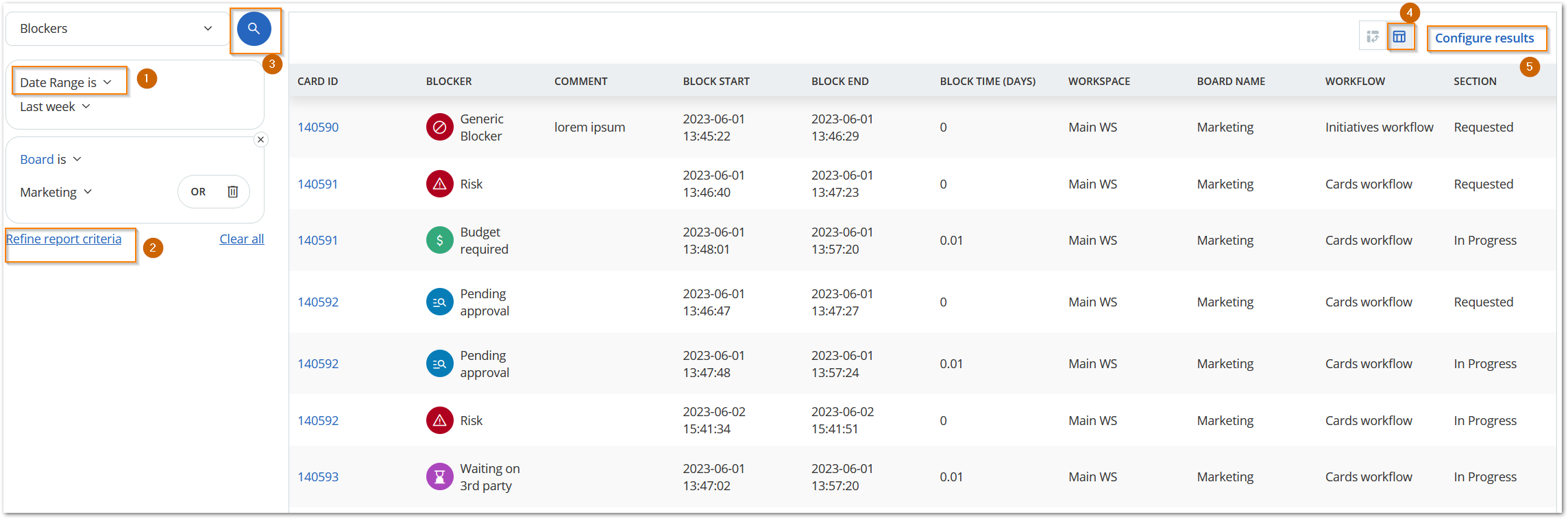This screenshot has width=1568, height=519.
Task: Select the Generic Blocker icon on card 140590
Action: pyautogui.click(x=439, y=127)
